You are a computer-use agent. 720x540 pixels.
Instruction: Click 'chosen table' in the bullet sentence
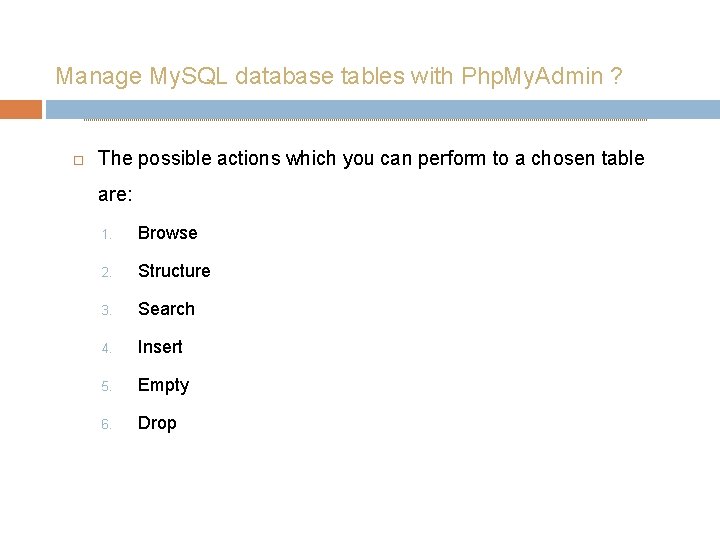[x=588, y=158]
